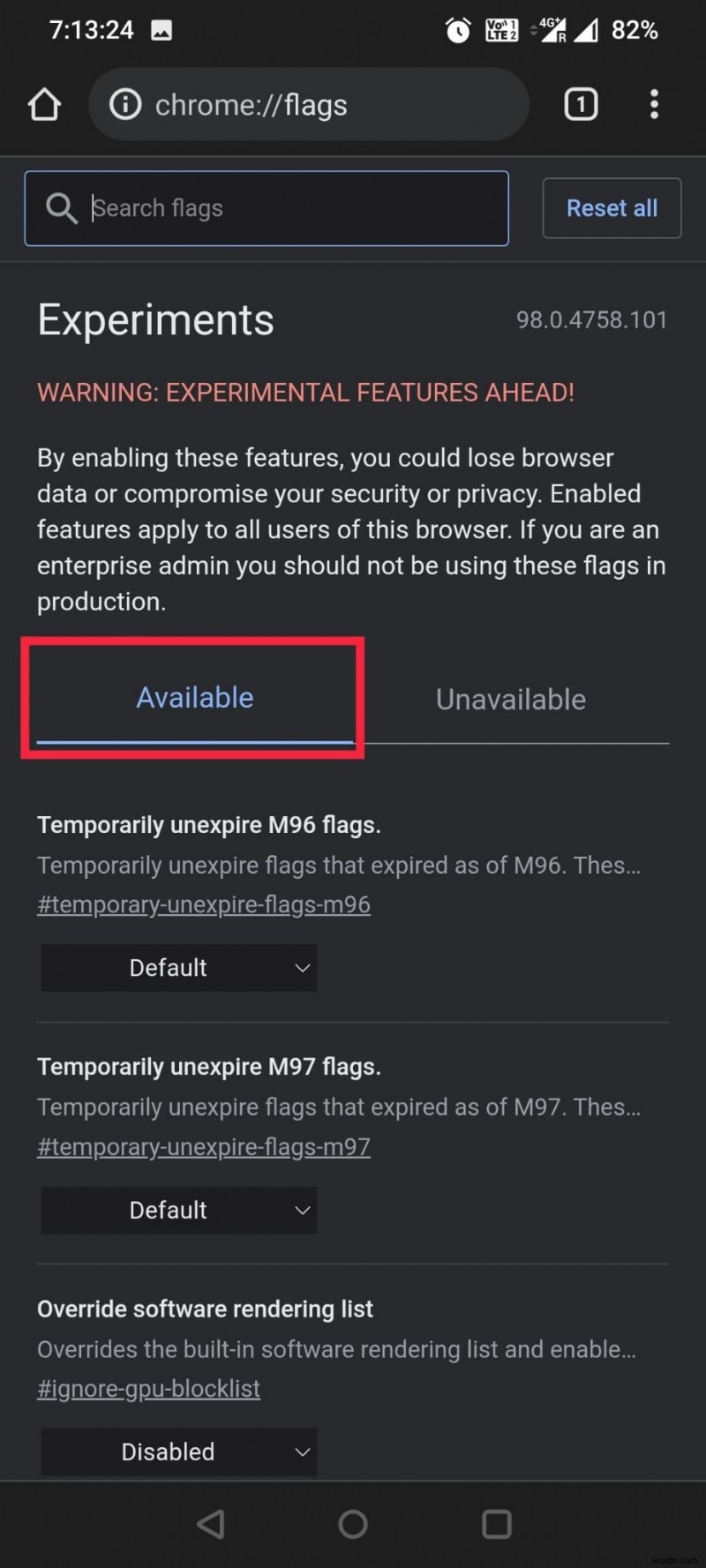Open the ignore-gpu-blocklist link

click(x=147, y=1388)
